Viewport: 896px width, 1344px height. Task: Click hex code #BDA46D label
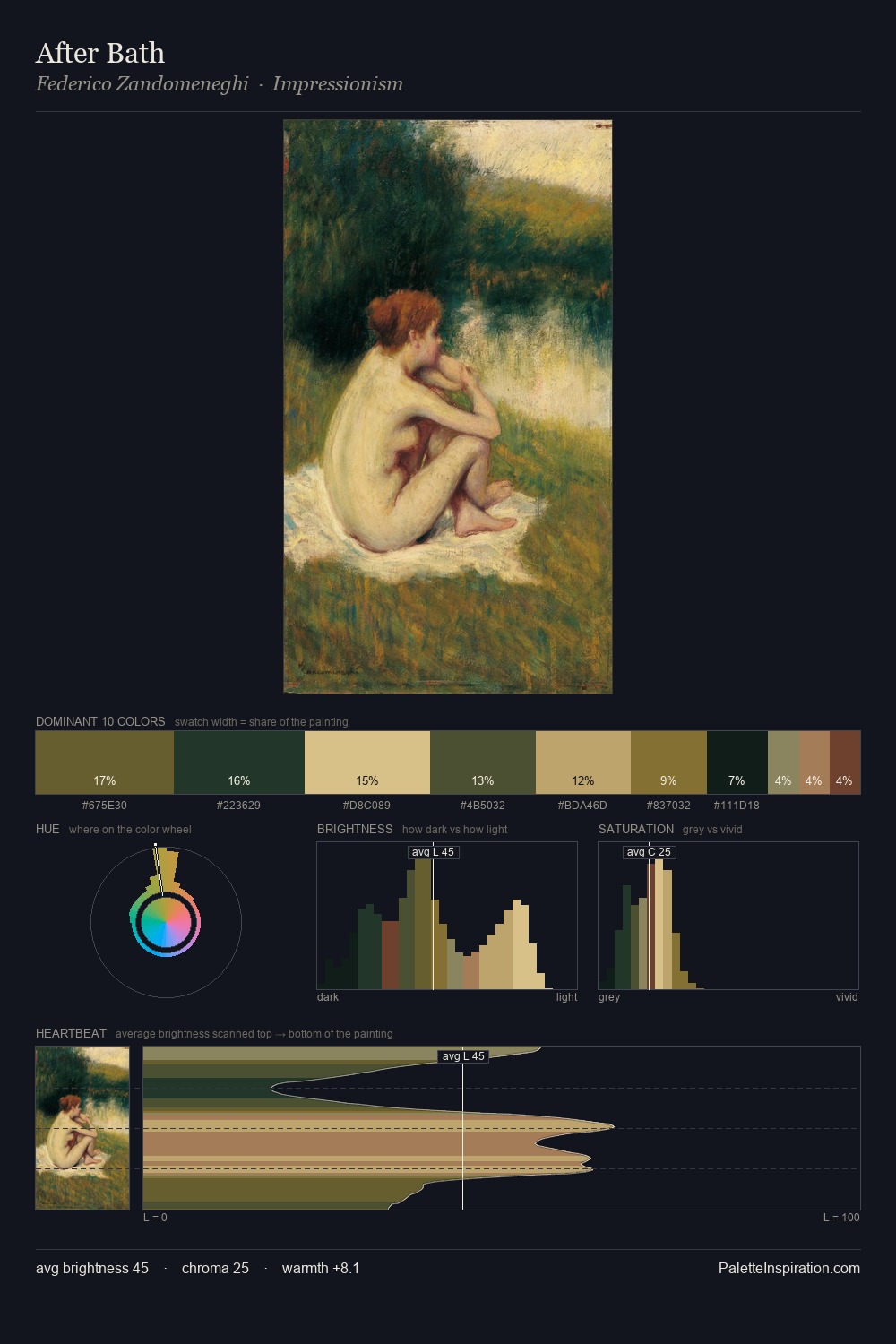(x=583, y=806)
